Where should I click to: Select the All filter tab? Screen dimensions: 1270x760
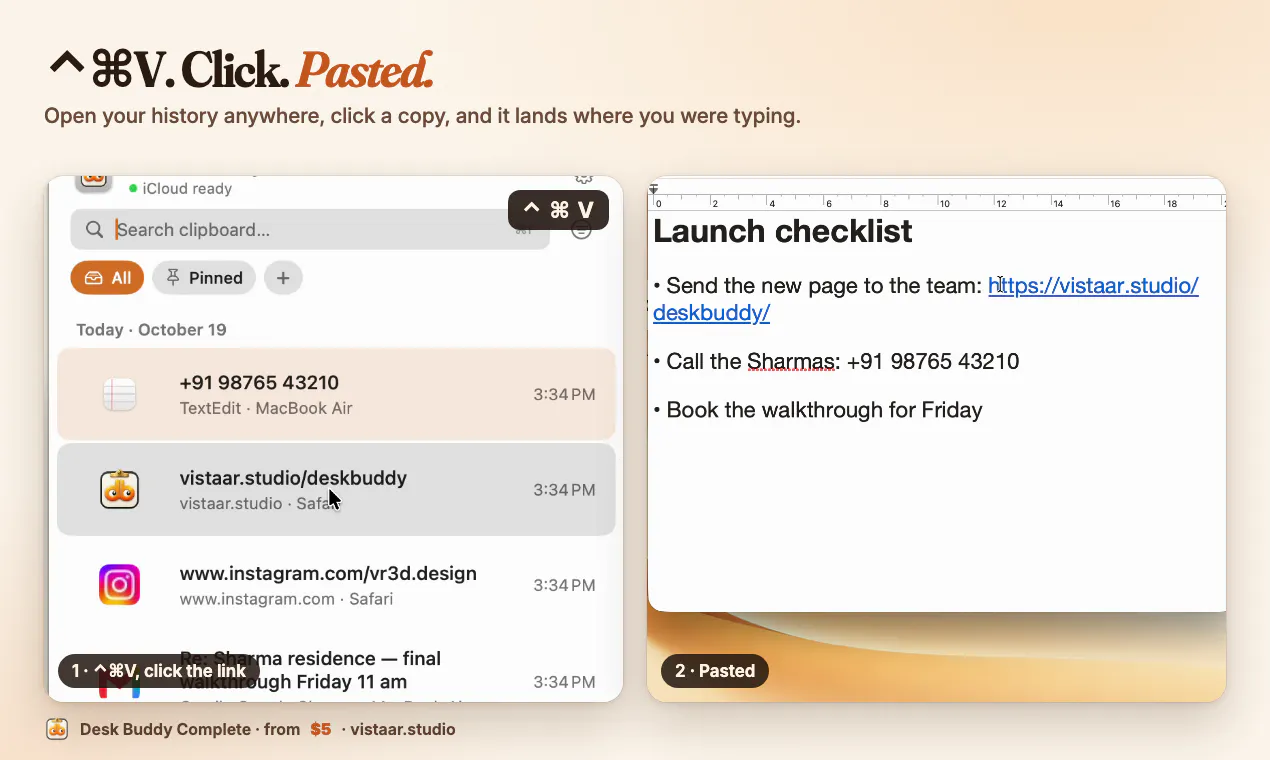tap(107, 278)
